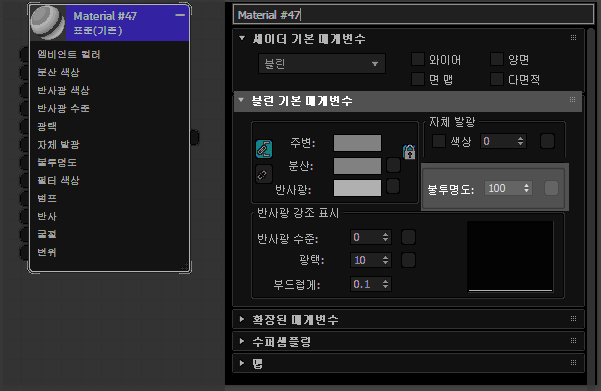Click the 광택 spinner arrows
The height and width of the screenshot is (391, 601).
tap(385, 260)
